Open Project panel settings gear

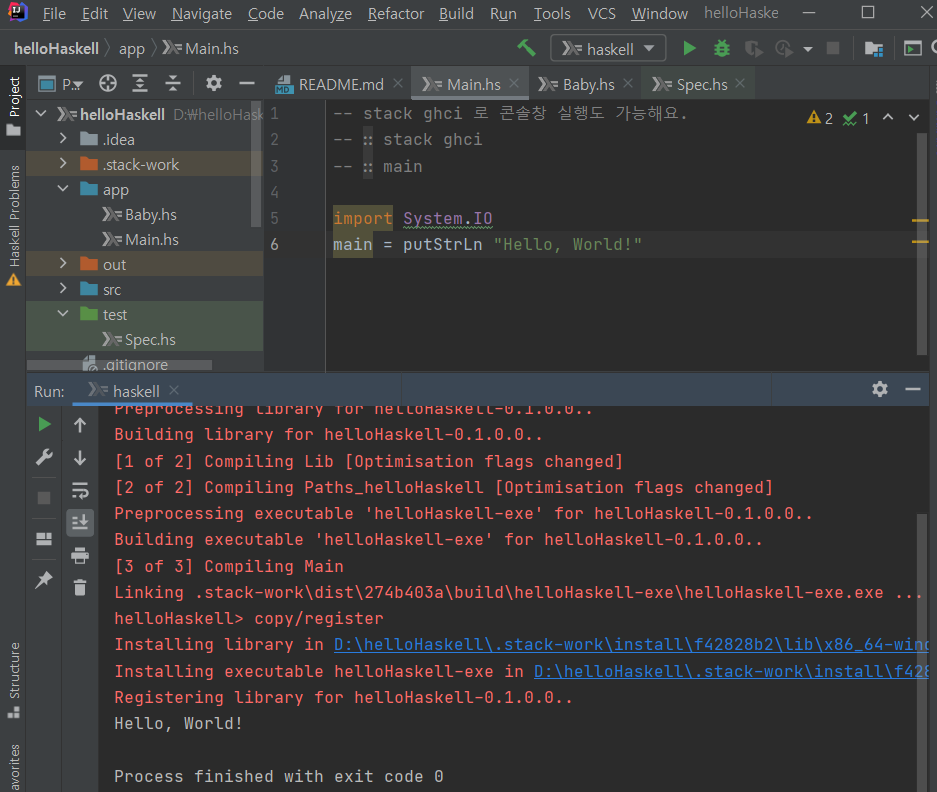point(213,84)
